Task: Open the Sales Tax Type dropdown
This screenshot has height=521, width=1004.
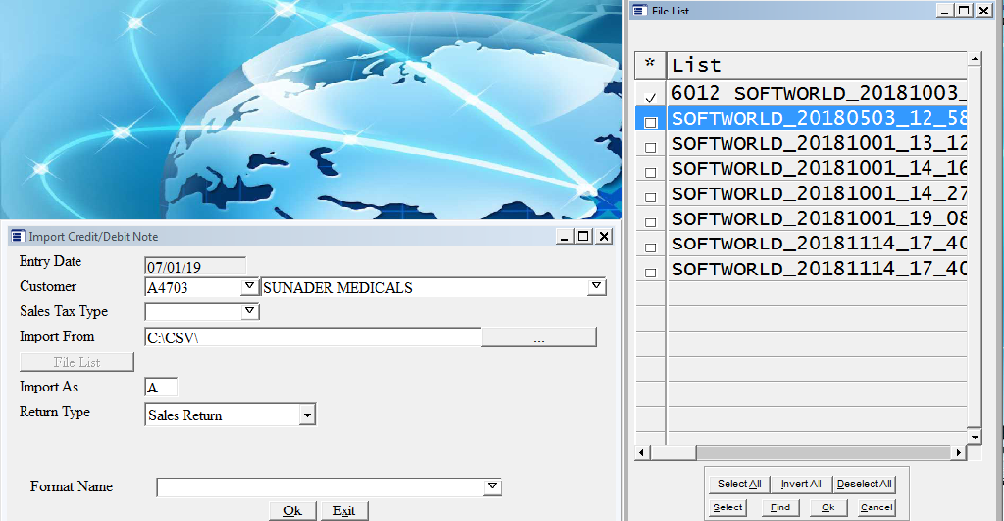Action: click(x=250, y=311)
